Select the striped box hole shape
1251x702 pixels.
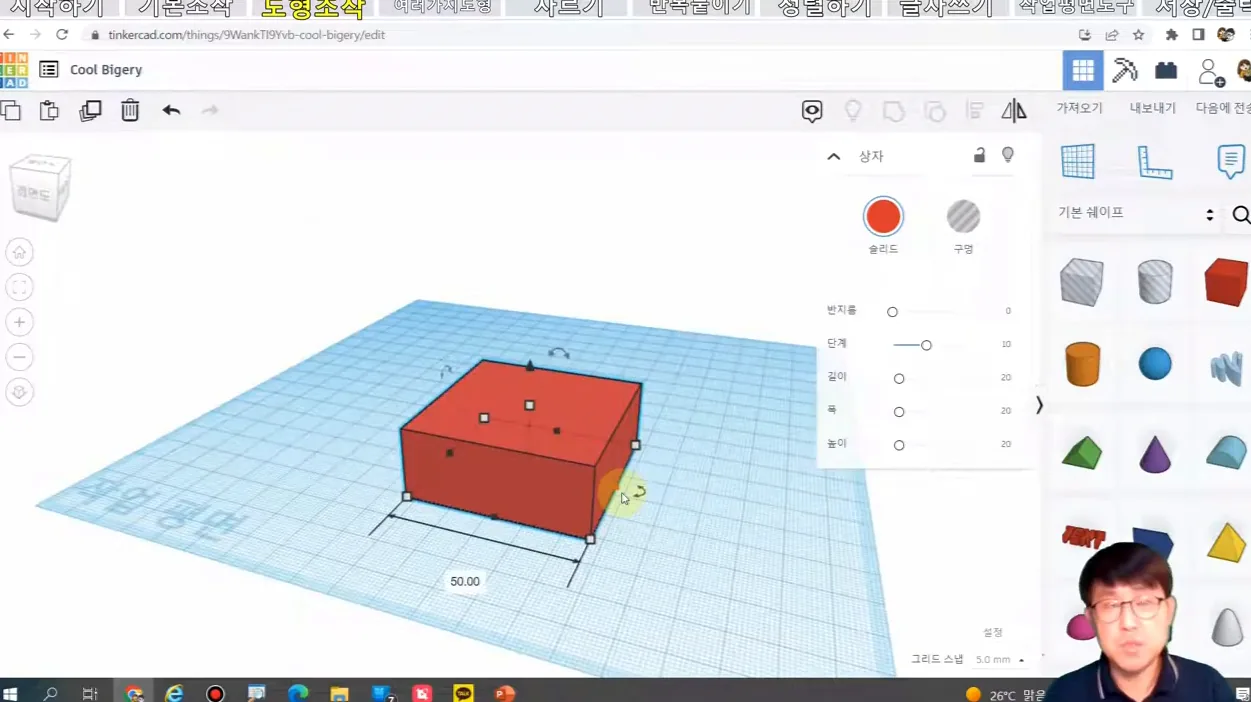point(1081,281)
